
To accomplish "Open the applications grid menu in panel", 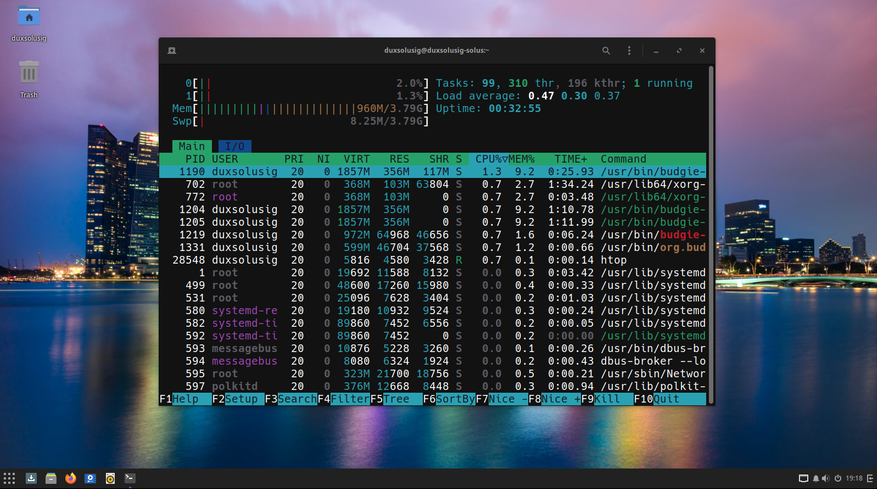I will 10,478.
